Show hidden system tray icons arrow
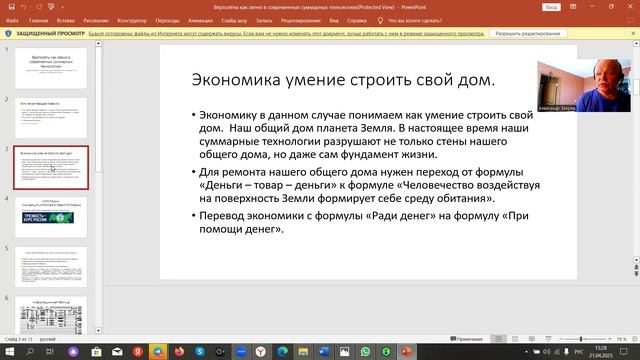Screen dimensions: 640x360 coord(526,351)
